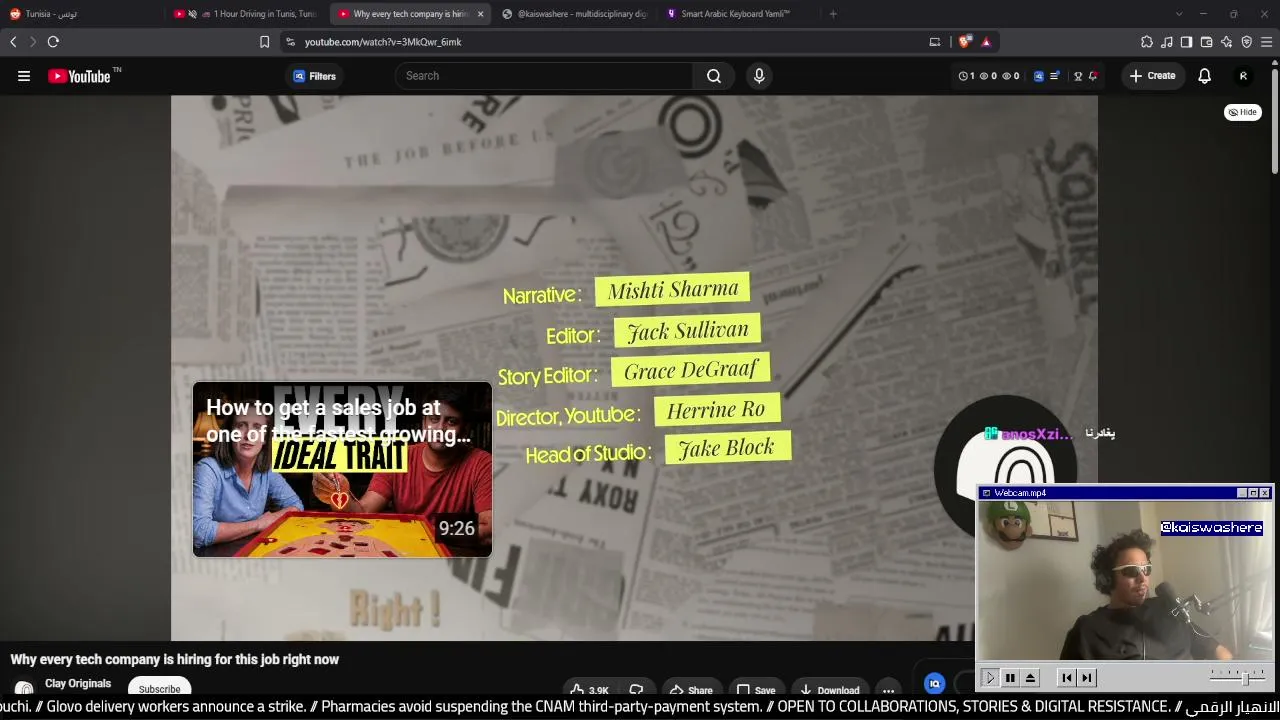Play the Webcam.mp4 player

990,677
